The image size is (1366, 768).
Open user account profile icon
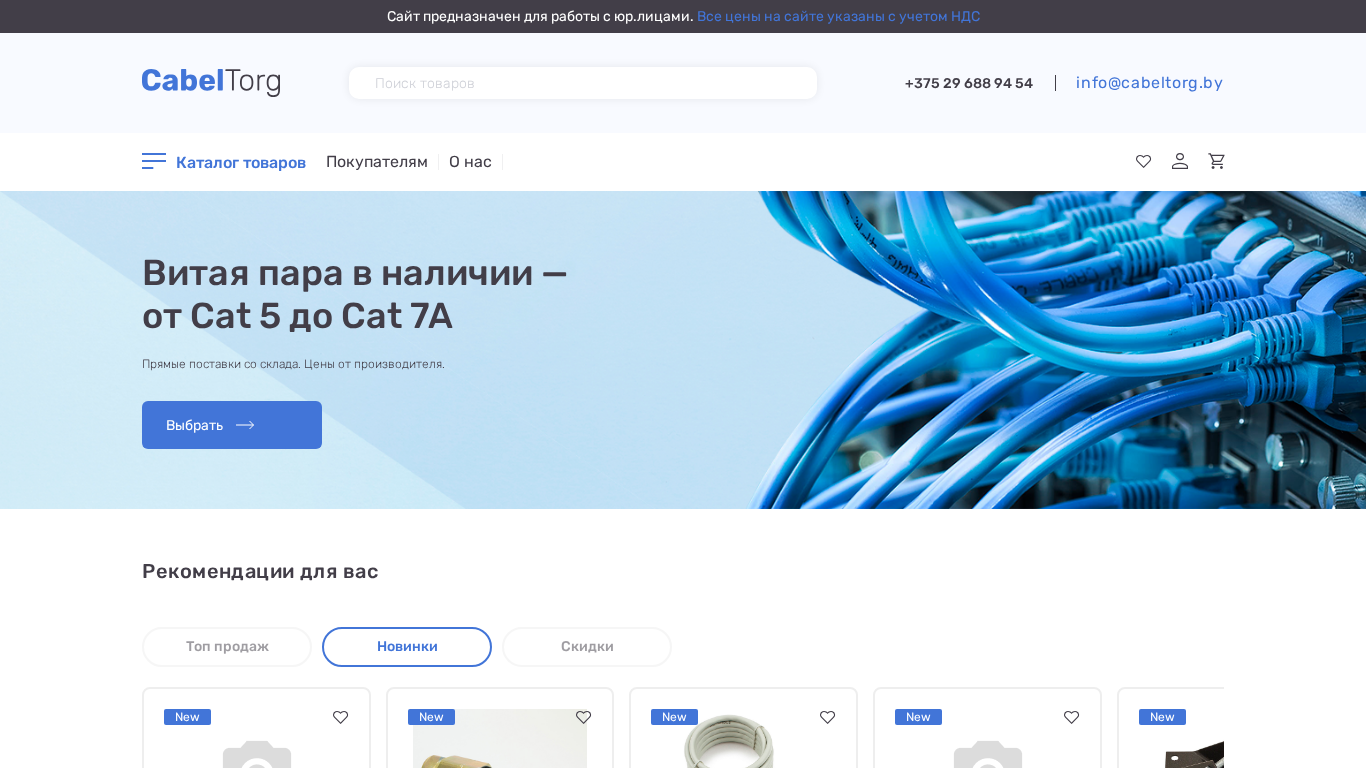(x=1180, y=161)
